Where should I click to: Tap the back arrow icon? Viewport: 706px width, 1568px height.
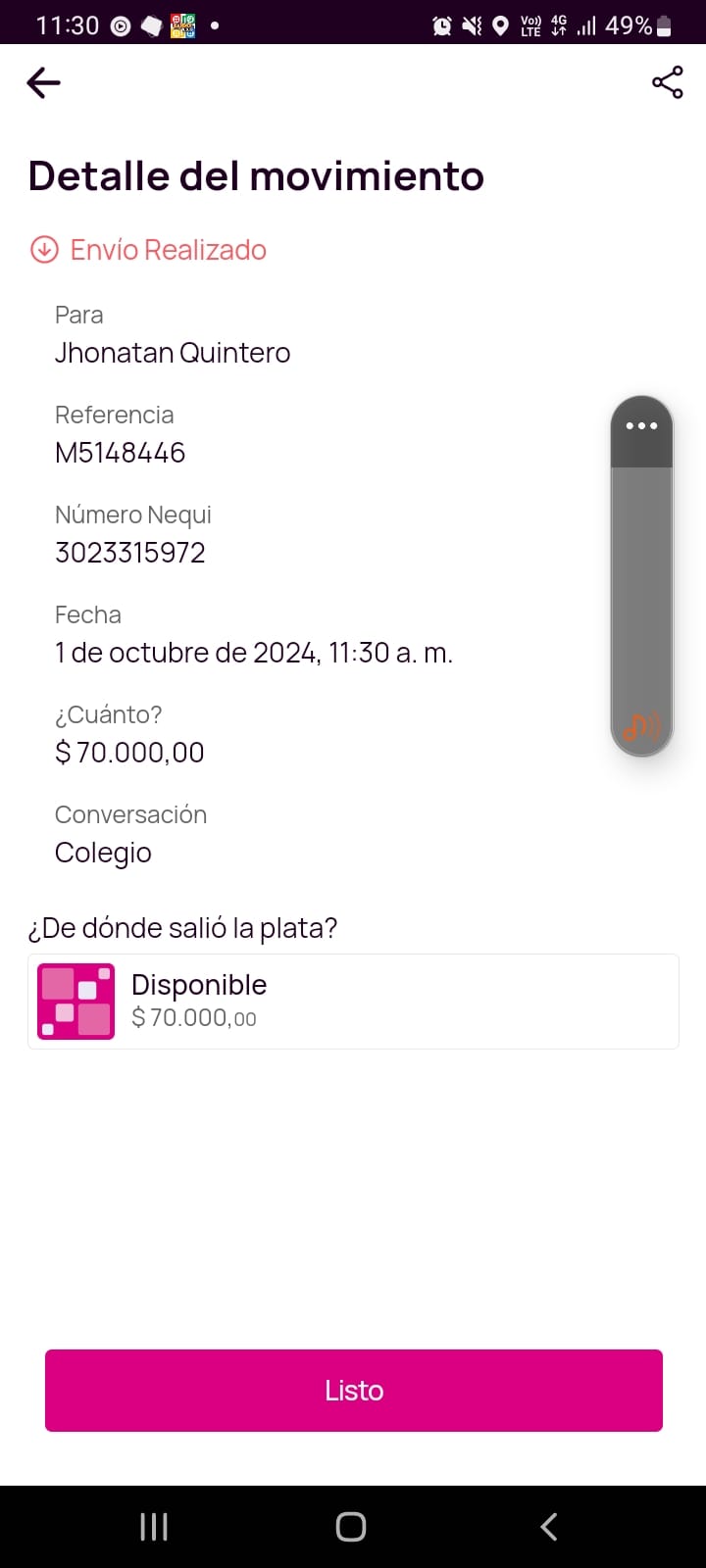tap(43, 83)
